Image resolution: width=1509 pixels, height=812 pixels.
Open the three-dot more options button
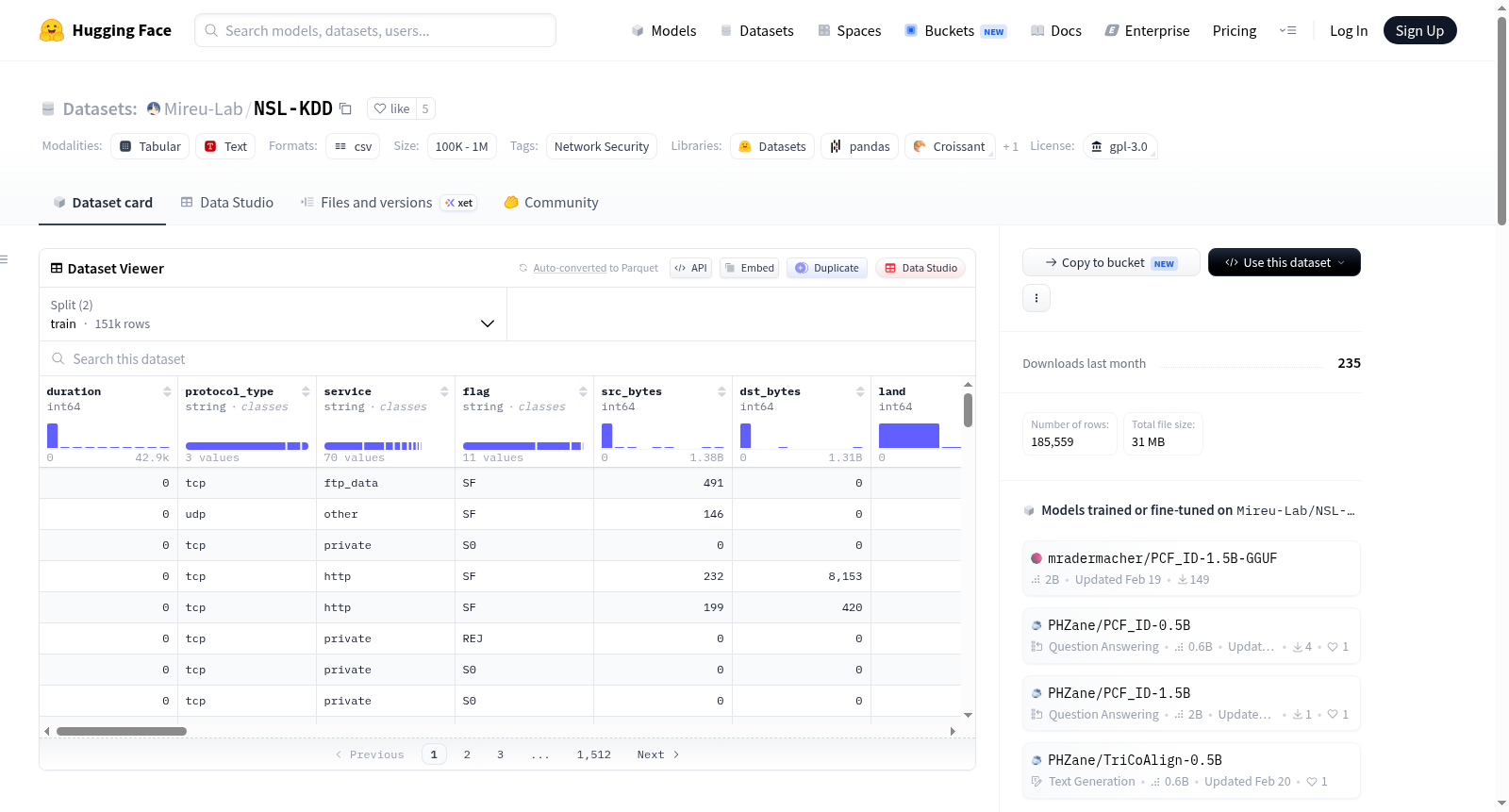coord(1036,298)
